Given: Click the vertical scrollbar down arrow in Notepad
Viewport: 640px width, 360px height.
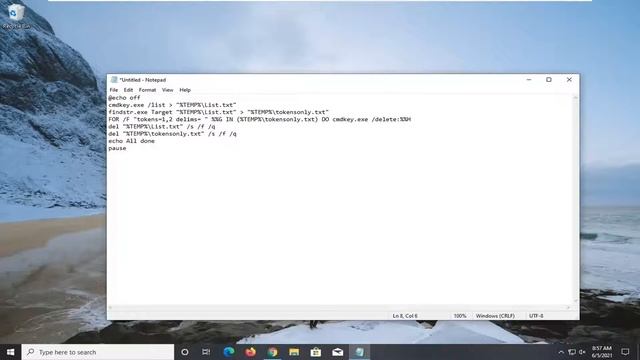Looking at the screenshot, I should pyautogui.click(x=576, y=301).
